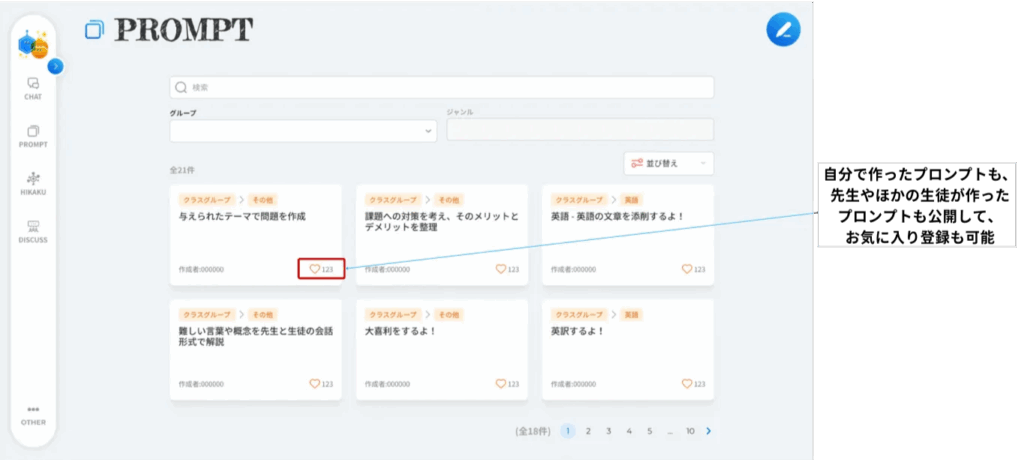Select the PROMPT sidebar icon
This screenshot has width=1024, height=460.
point(33,136)
